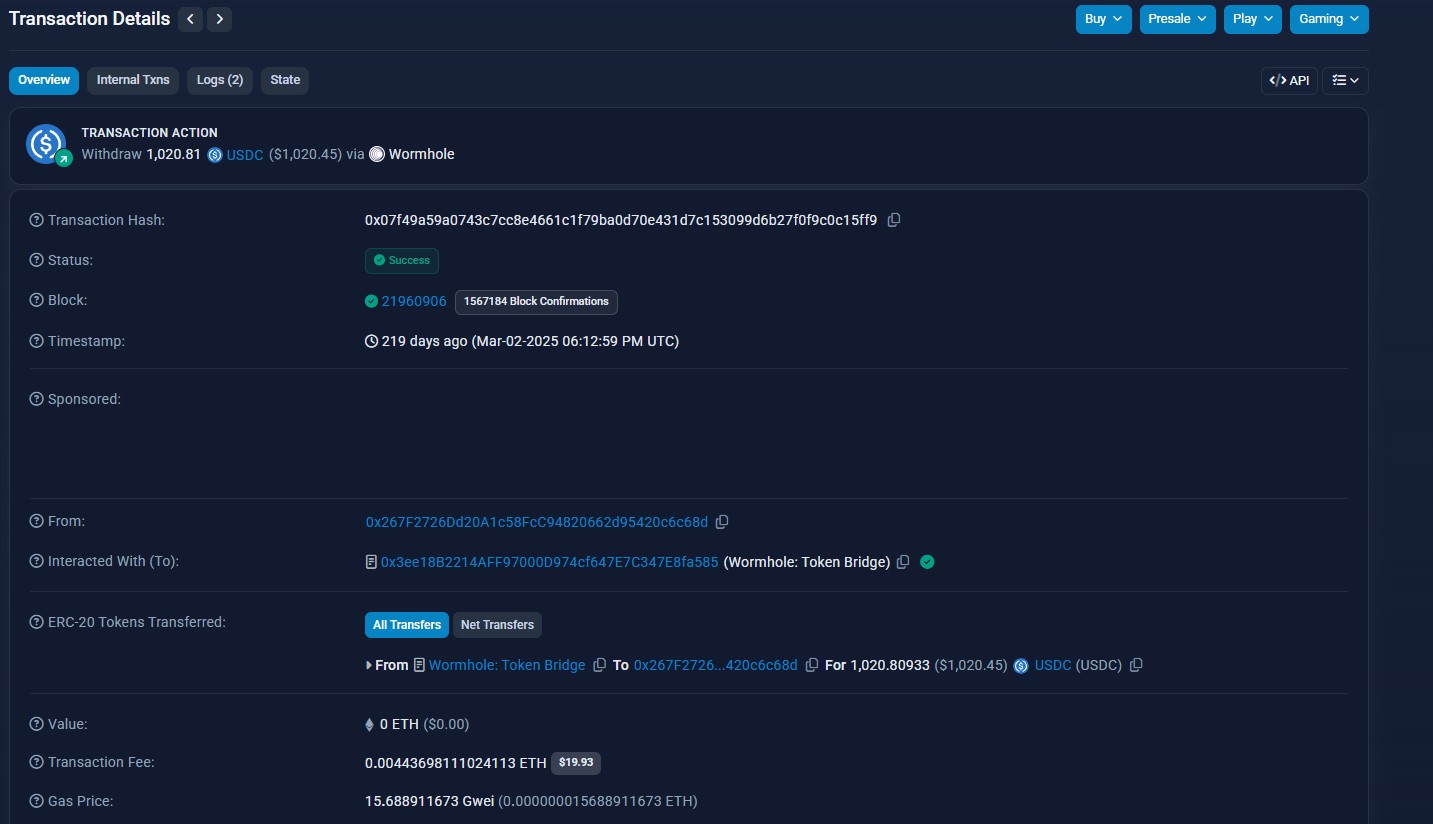Image resolution: width=1433 pixels, height=824 pixels.
Task: Click the next transaction arrow
Action: pos(219,18)
